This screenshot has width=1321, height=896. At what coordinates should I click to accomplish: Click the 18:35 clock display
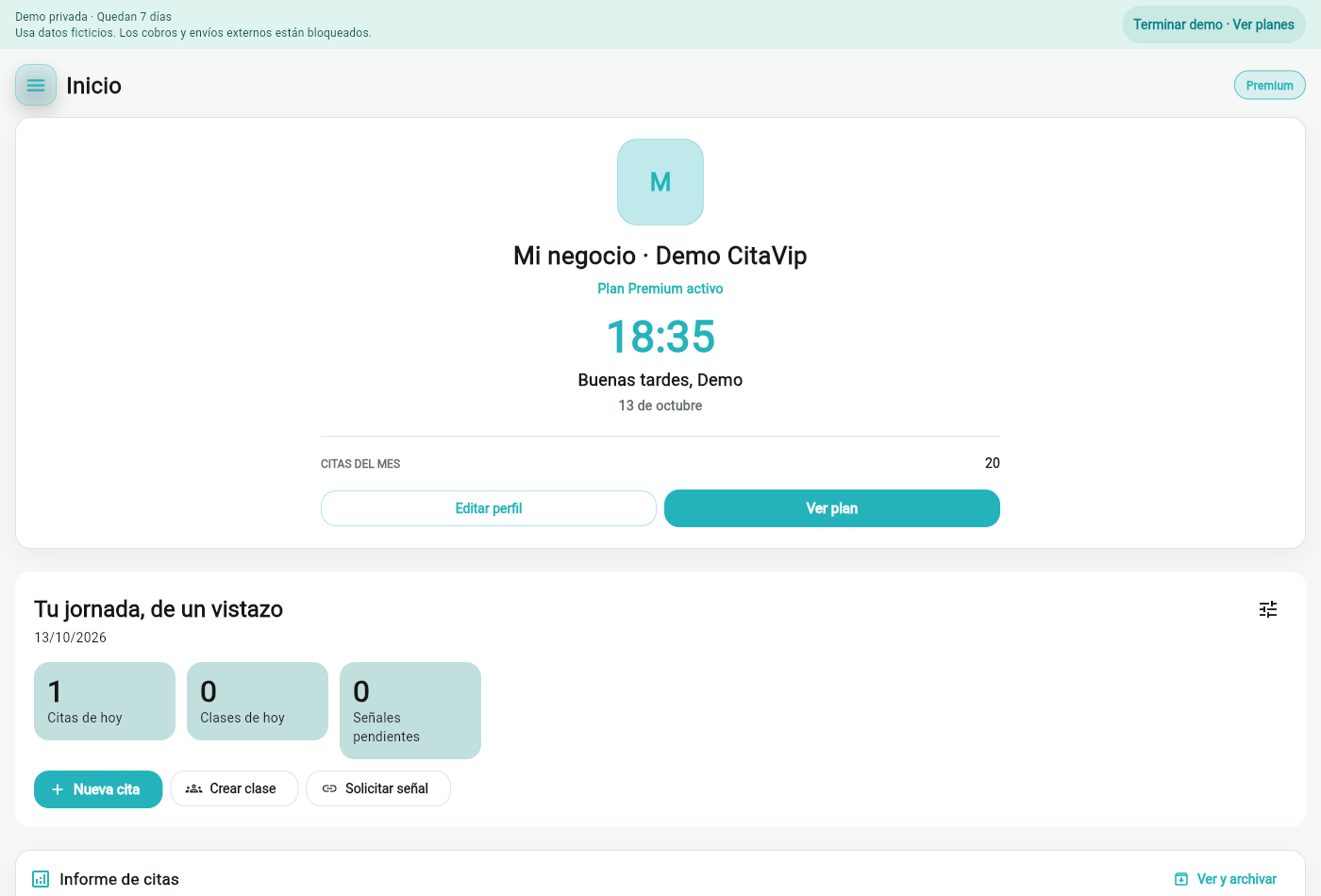click(660, 337)
